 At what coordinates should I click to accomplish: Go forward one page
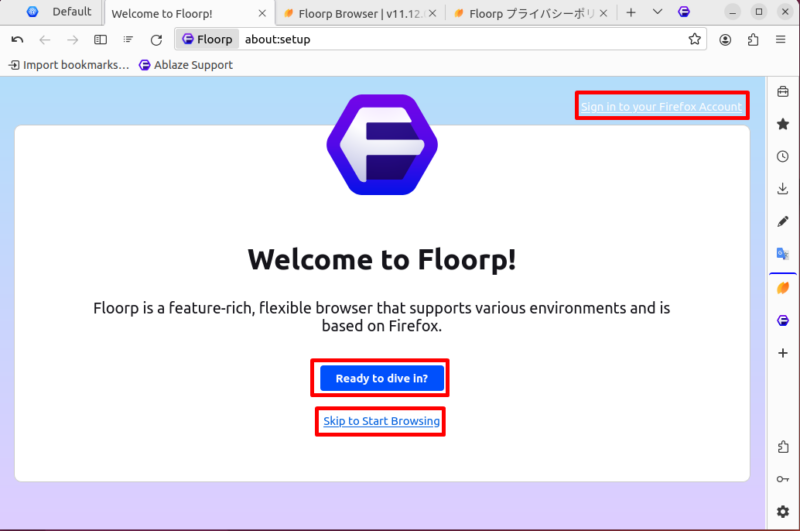tap(72, 39)
